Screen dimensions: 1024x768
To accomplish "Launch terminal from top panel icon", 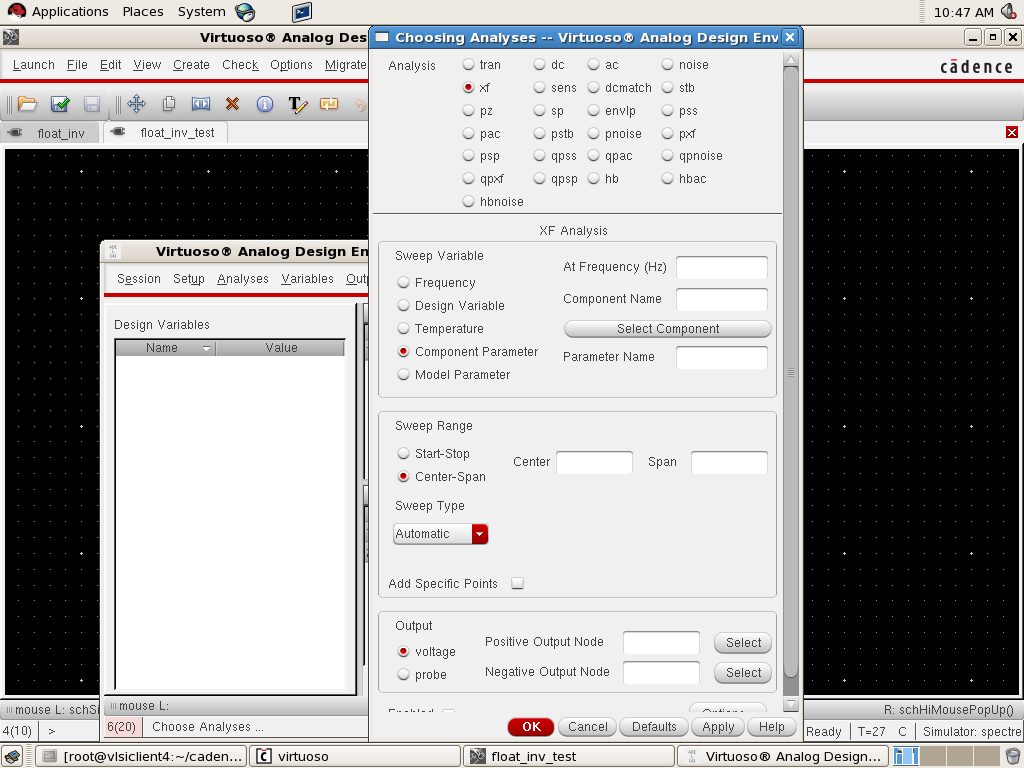I will pyautogui.click(x=302, y=12).
